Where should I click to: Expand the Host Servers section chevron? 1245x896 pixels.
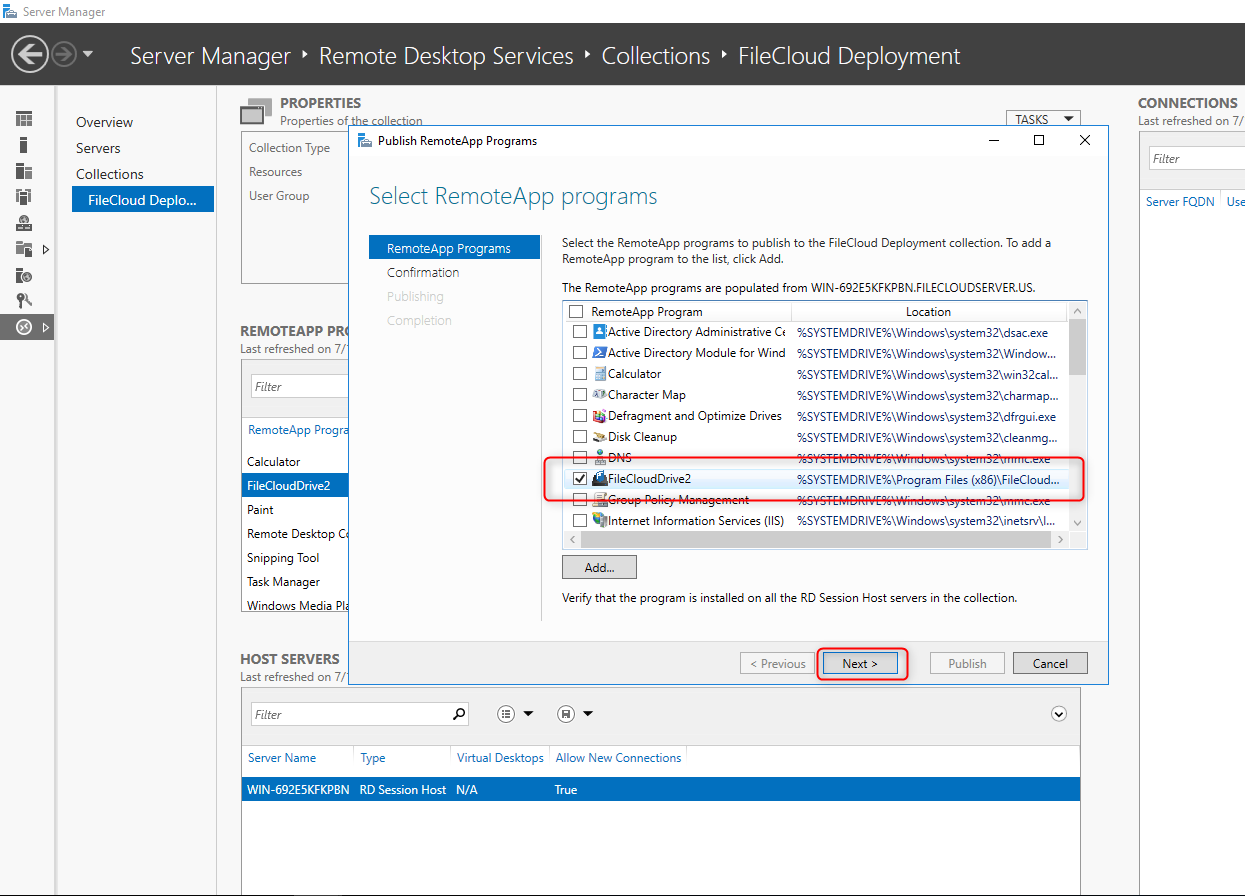point(1059,714)
